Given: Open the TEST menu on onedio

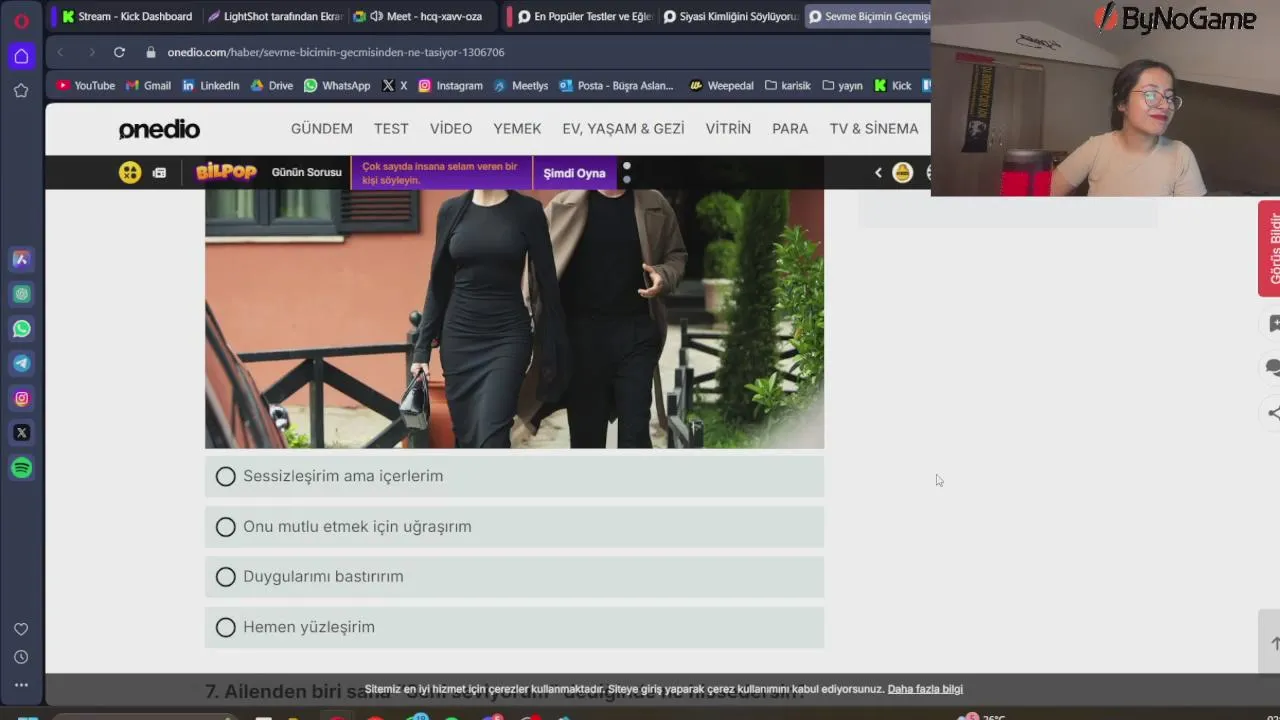Looking at the screenshot, I should (391, 129).
